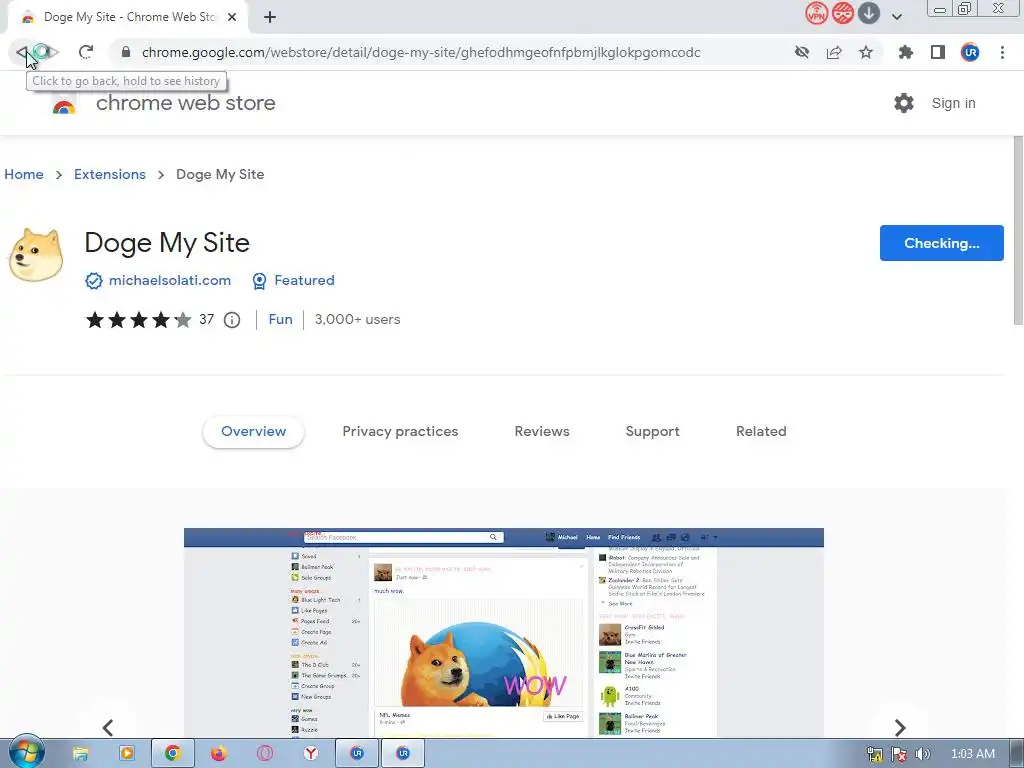
Task: Open downloads arrow icon in title bar
Action: (x=869, y=13)
